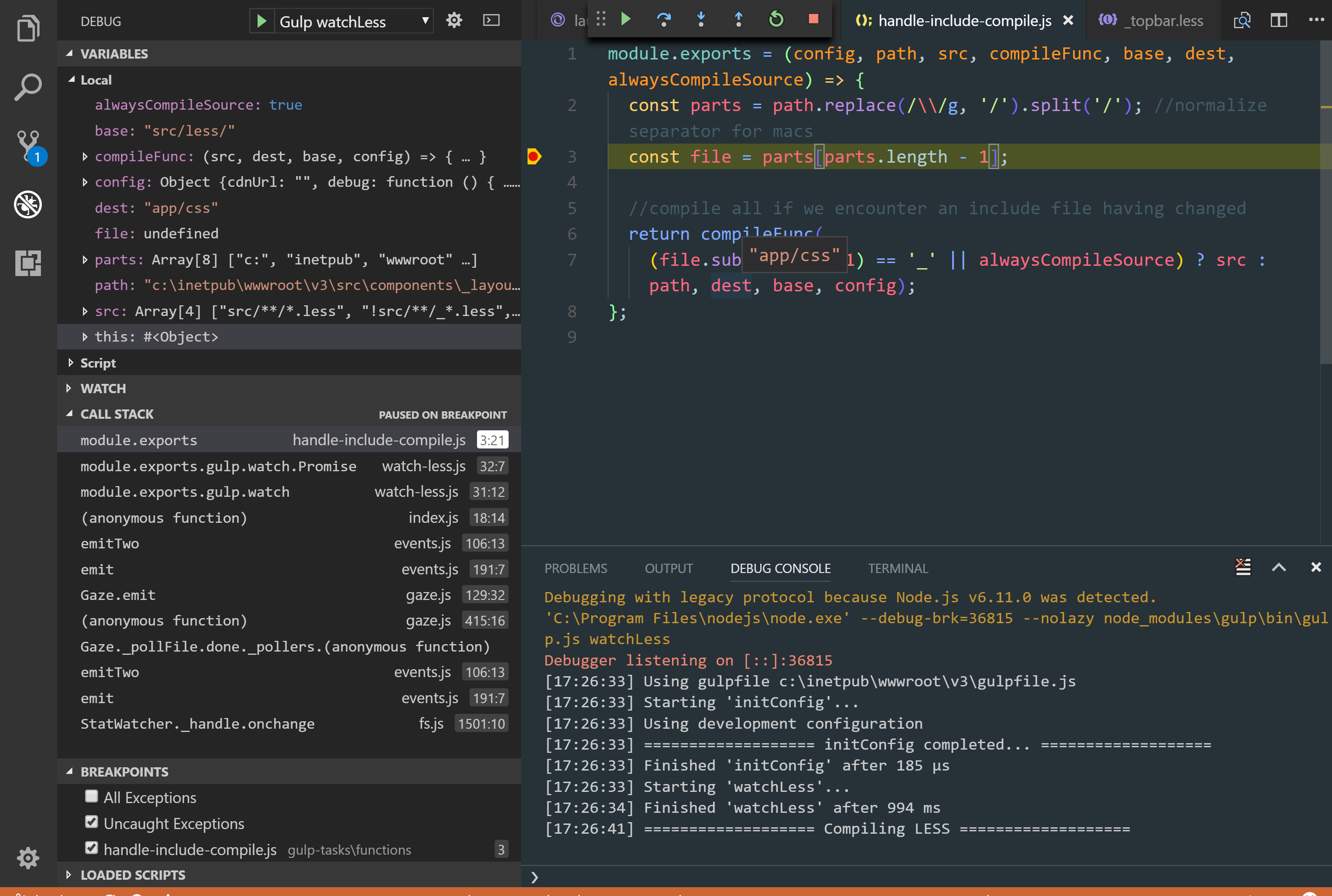Uncheck the Uncaught Exceptions breakpoint
Image resolution: width=1332 pixels, height=896 pixels.
pyautogui.click(x=92, y=822)
